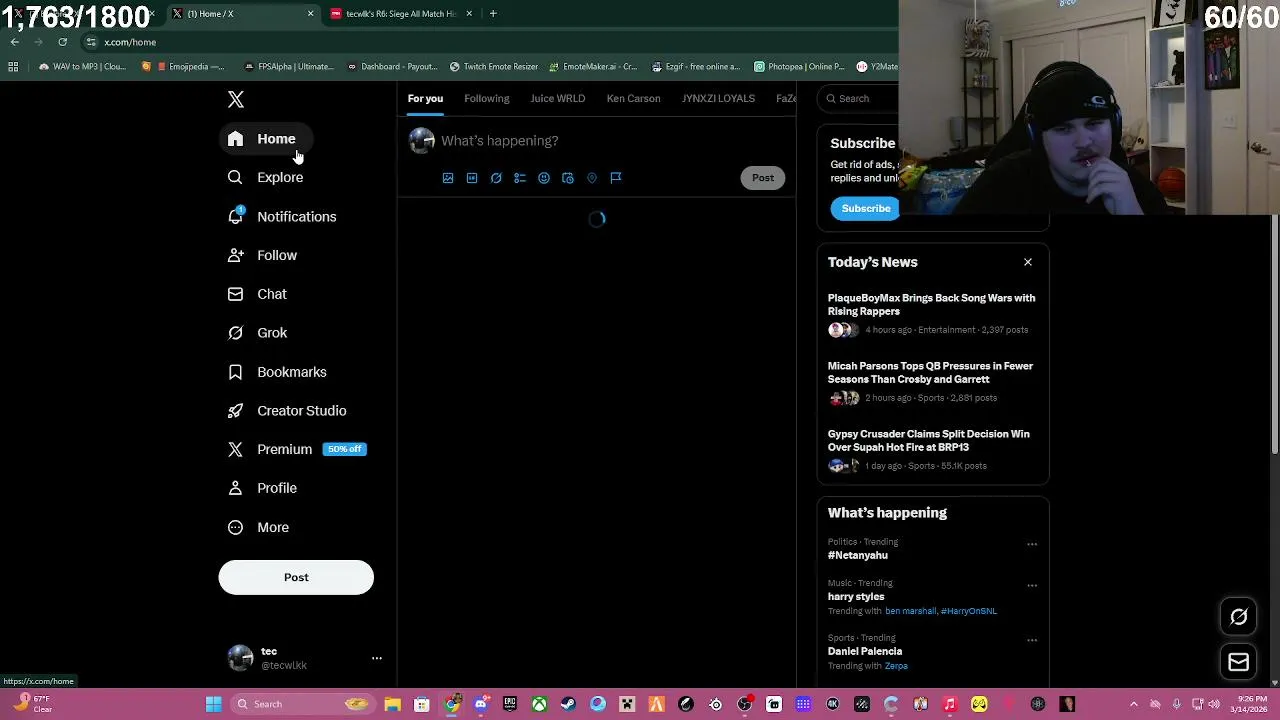Open the FPSAlpha bookmark
The image size is (1280, 720).
coord(289,67)
